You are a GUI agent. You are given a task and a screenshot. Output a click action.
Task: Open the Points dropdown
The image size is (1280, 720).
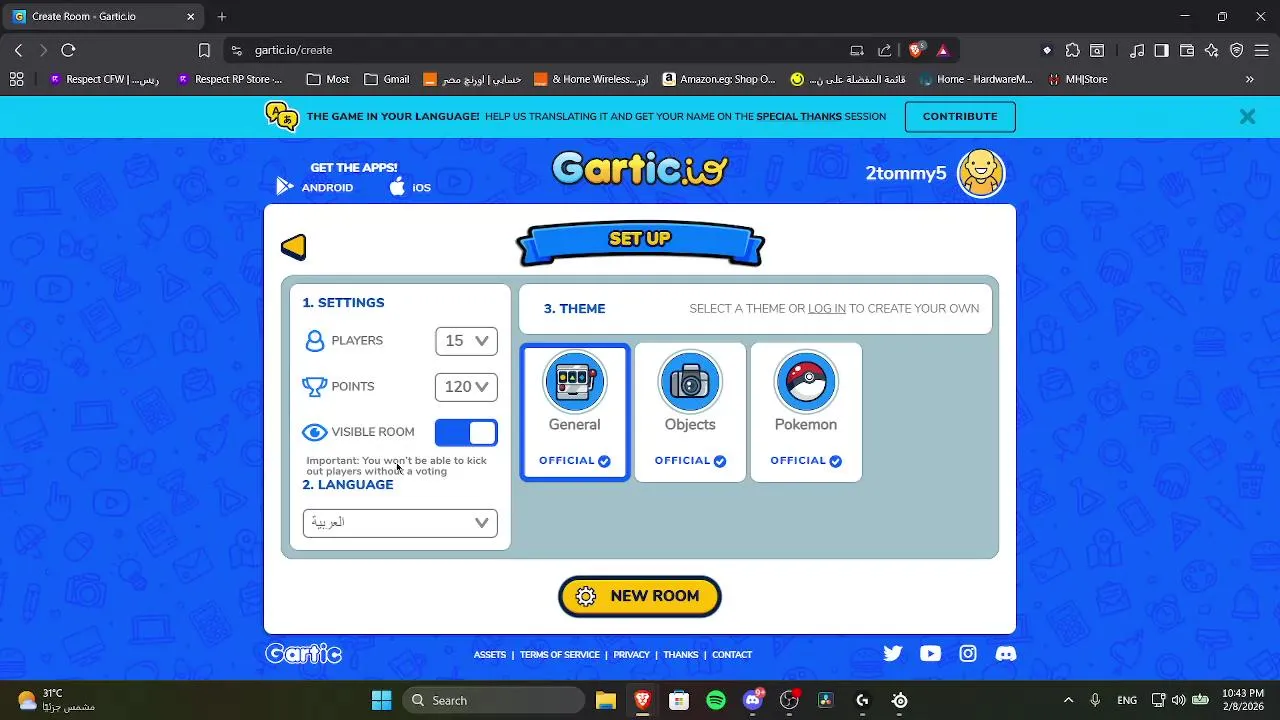(466, 387)
